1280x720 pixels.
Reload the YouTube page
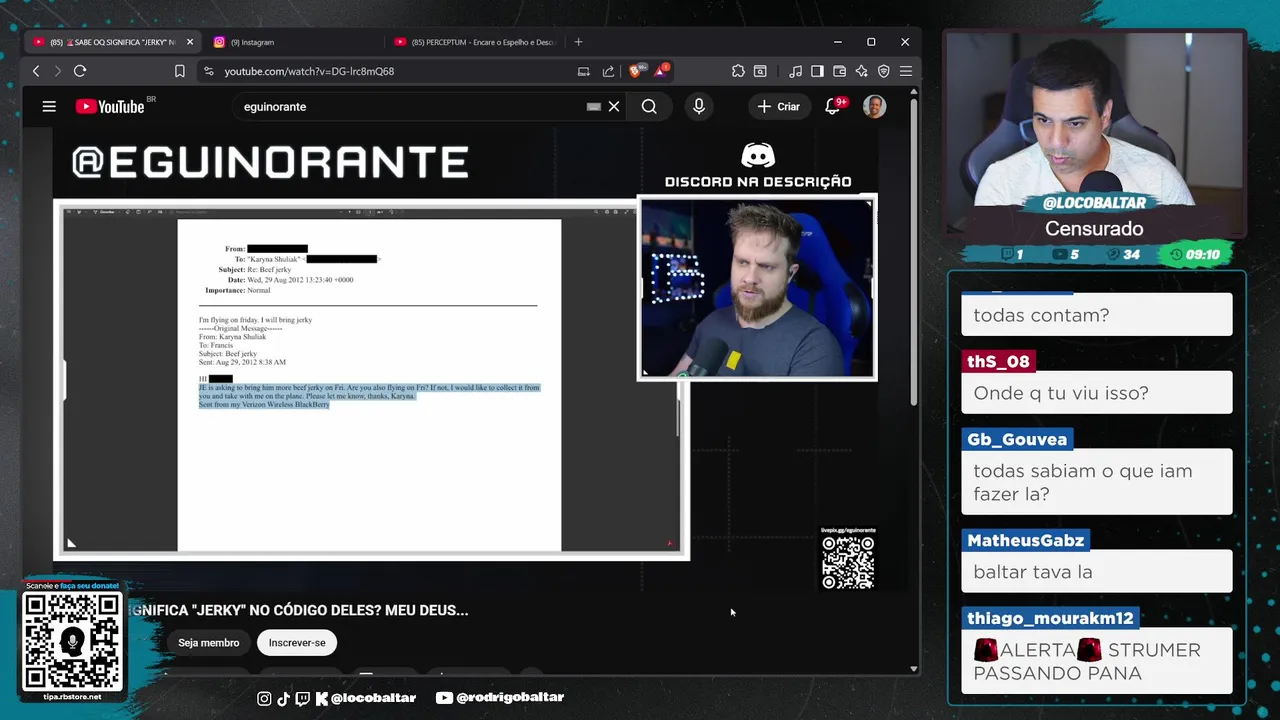pos(80,71)
